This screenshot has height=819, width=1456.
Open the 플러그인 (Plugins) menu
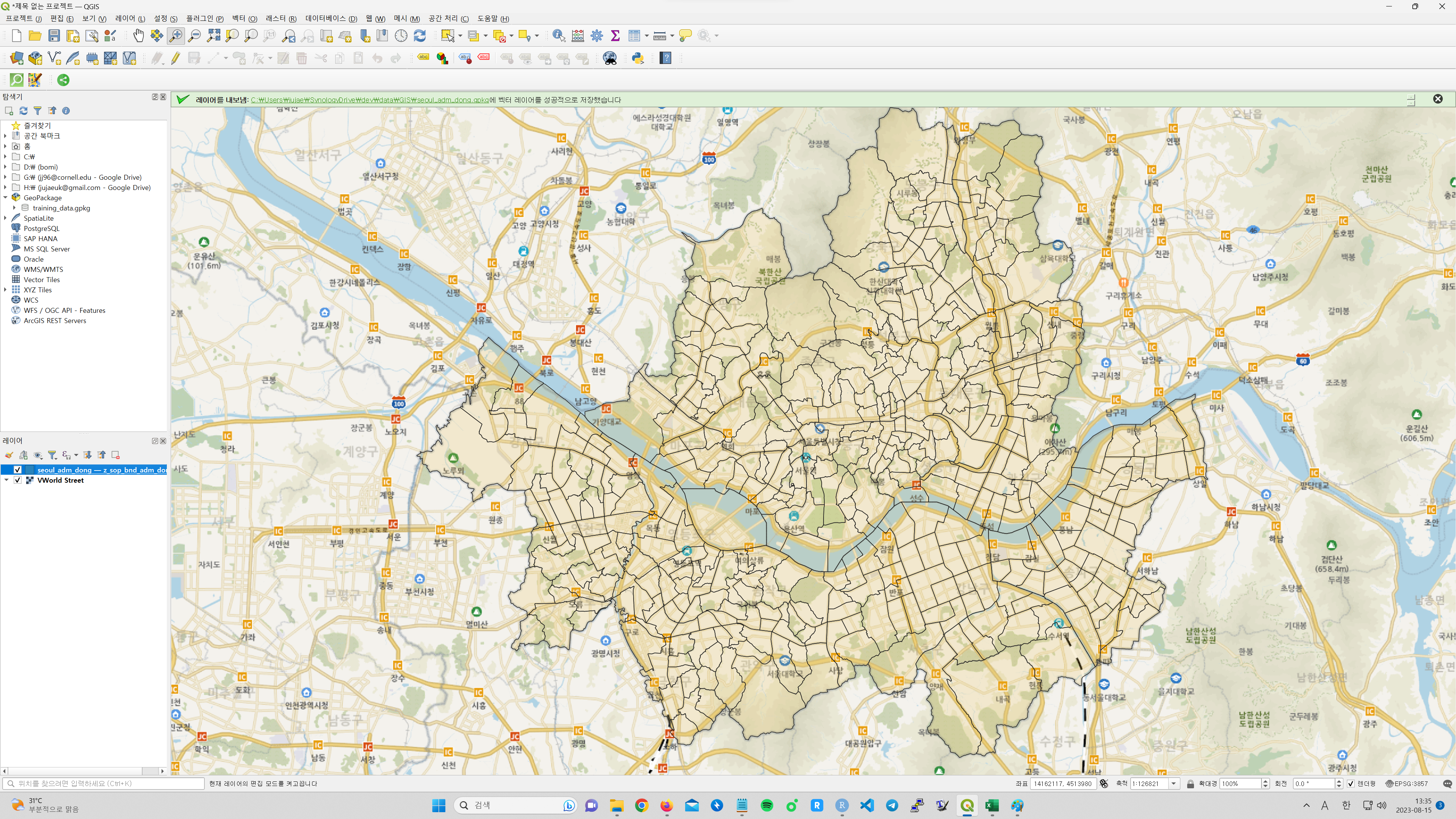pyautogui.click(x=204, y=19)
